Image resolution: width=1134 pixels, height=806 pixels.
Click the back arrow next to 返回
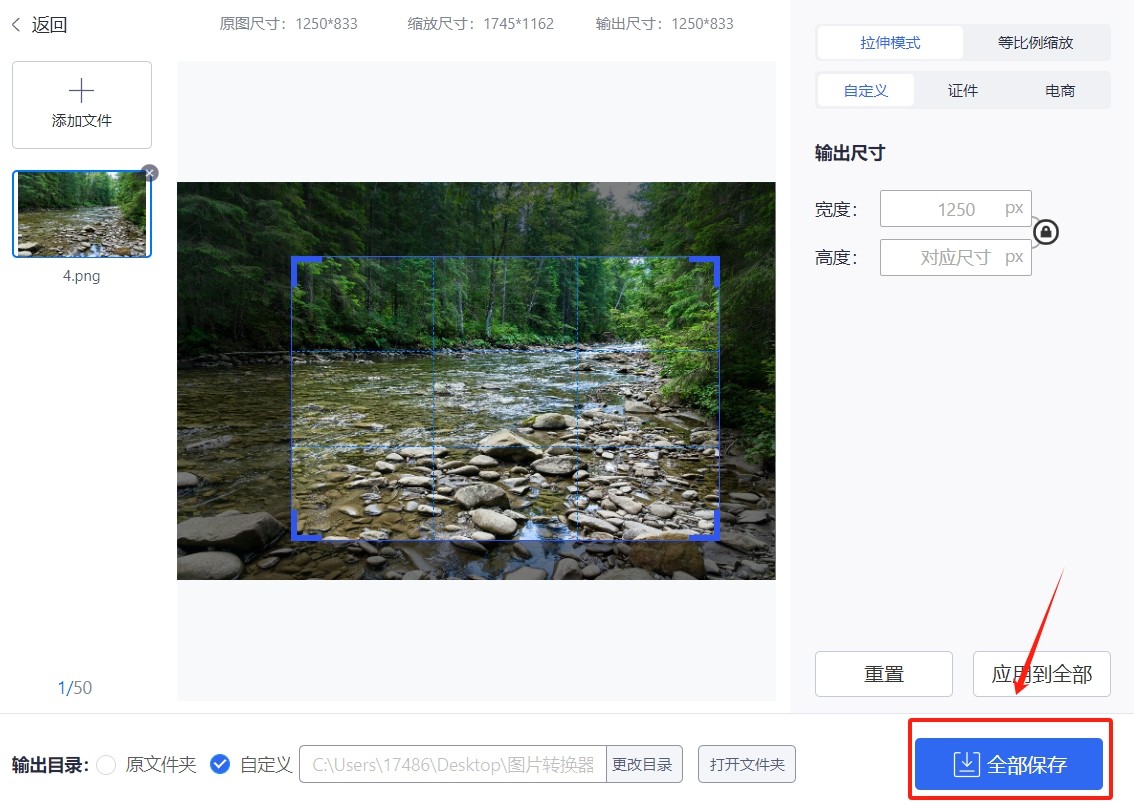pyautogui.click(x=17, y=25)
